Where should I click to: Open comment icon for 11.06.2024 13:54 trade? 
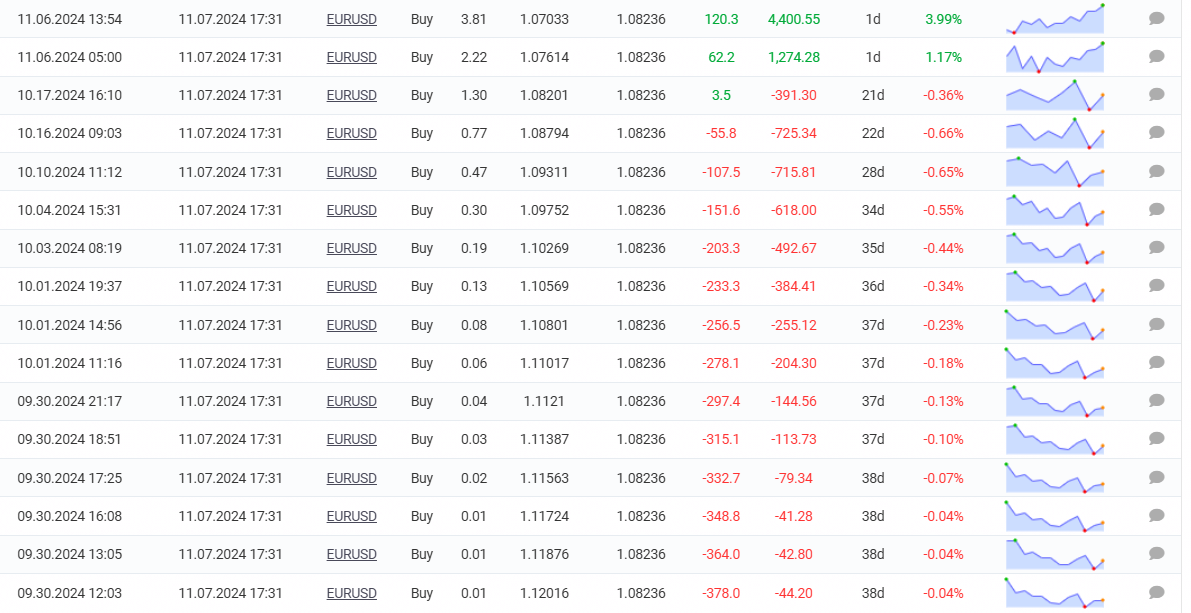click(1156, 18)
